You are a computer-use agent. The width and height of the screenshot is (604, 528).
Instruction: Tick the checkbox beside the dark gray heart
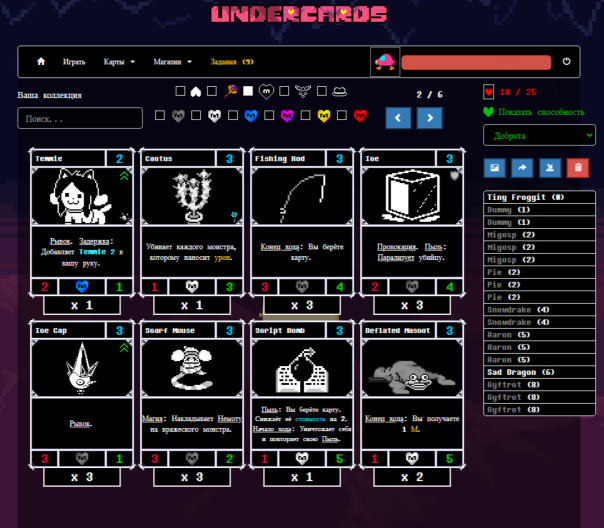[x=160, y=115]
